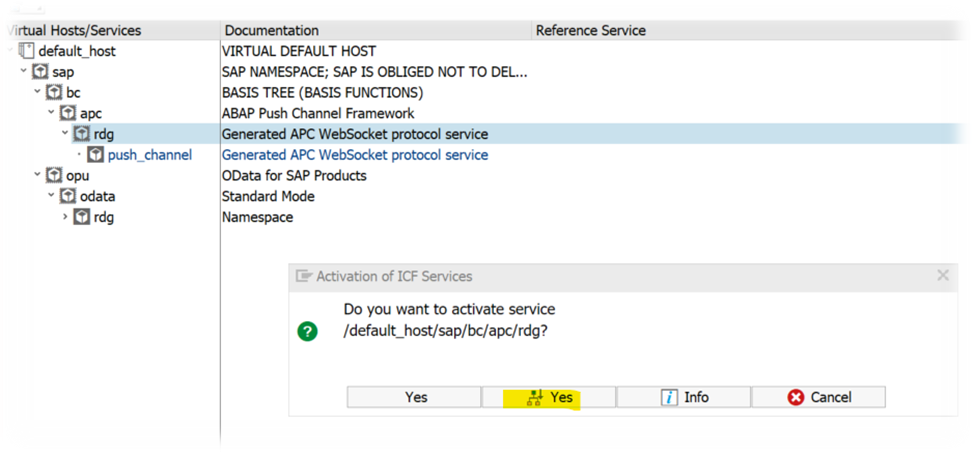The image size is (975, 454).
Task: Collapse the opu tree node
Action: [x=37, y=175]
